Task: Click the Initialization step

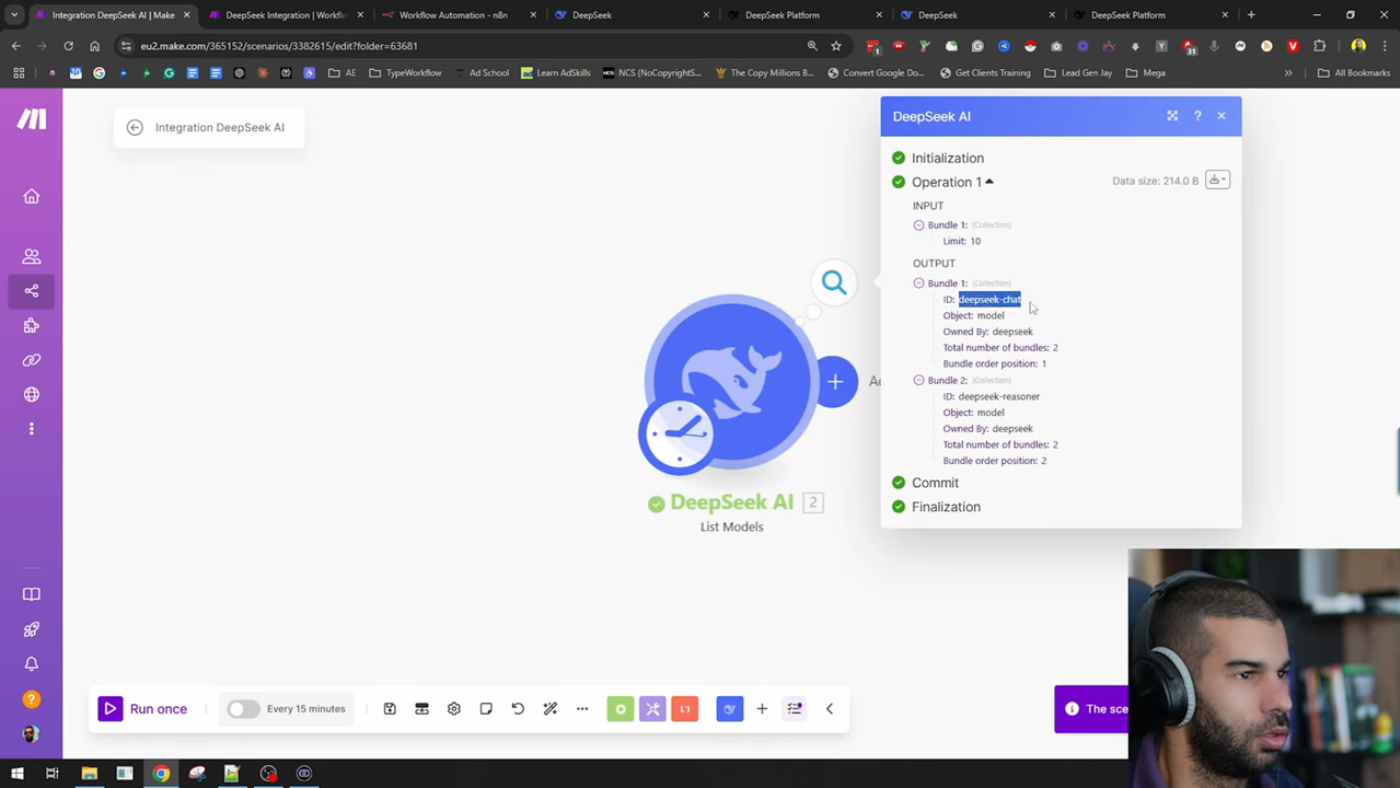Action: coord(947,158)
